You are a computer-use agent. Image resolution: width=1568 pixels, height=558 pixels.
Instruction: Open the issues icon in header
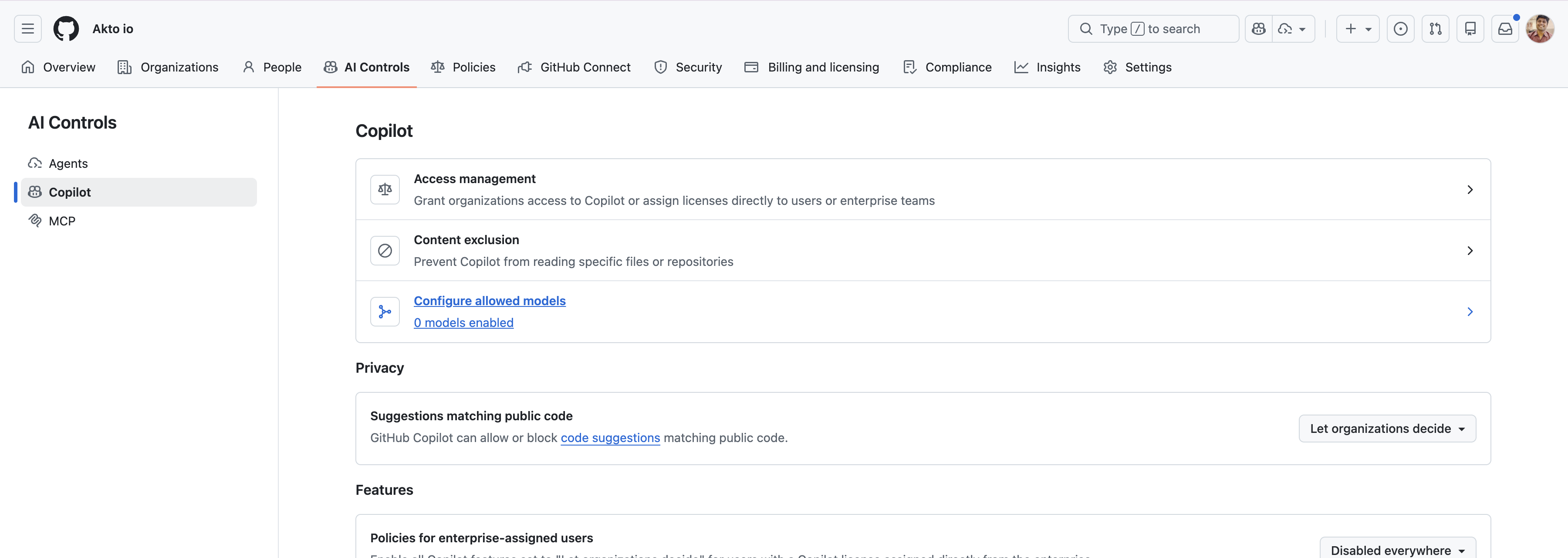click(x=1400, y=29)
